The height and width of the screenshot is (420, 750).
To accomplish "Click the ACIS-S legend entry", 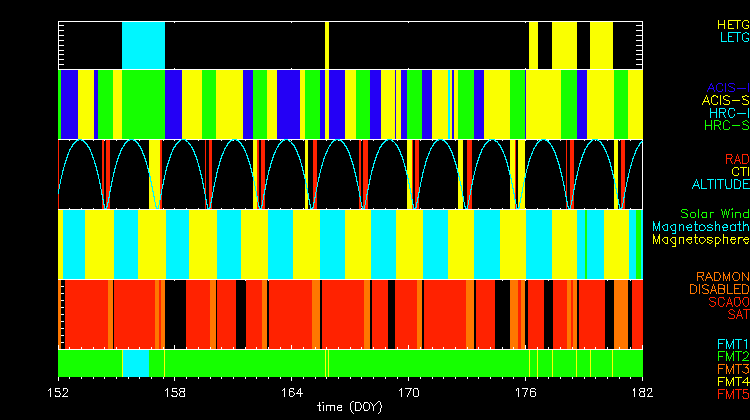I will (x=725, y=100).
